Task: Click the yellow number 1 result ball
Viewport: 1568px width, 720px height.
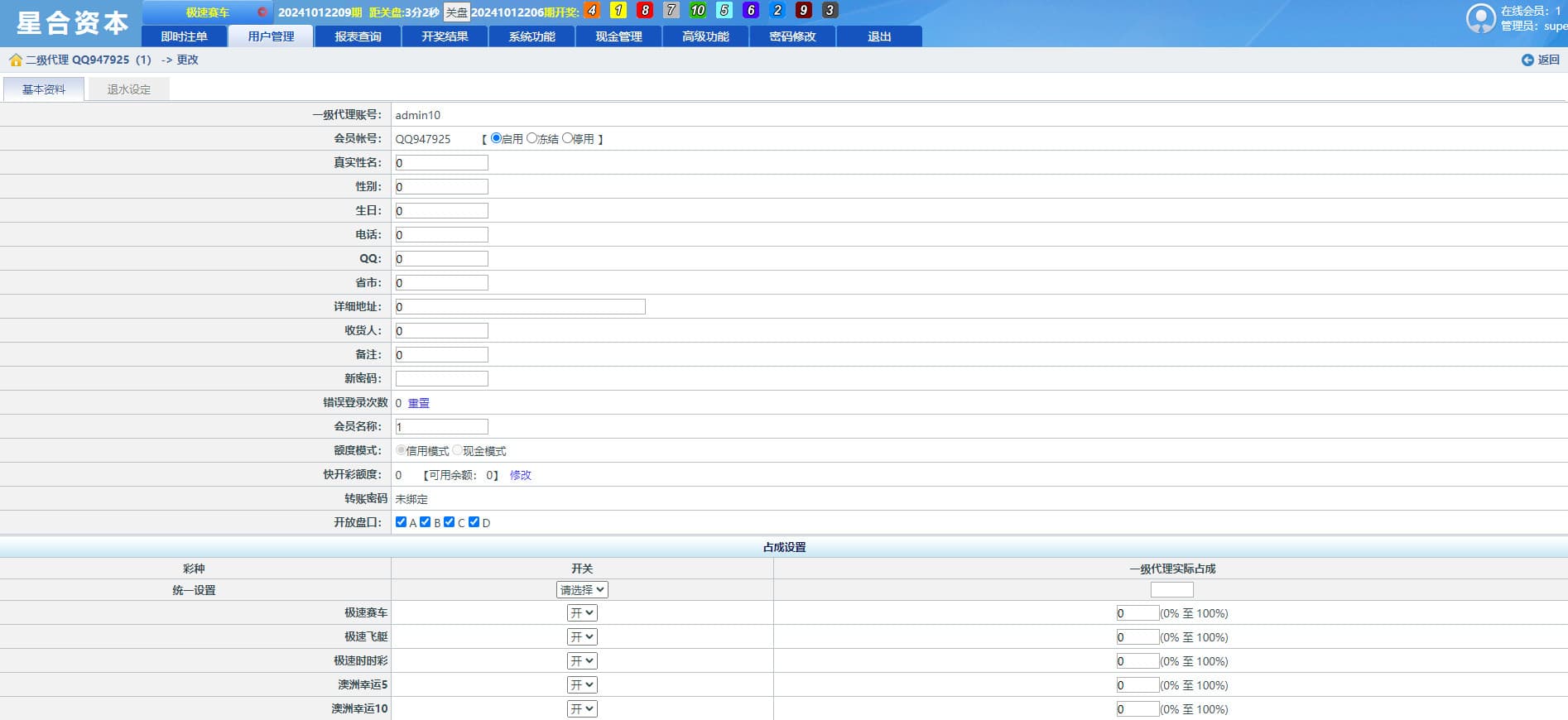Action: click(618, 11)
